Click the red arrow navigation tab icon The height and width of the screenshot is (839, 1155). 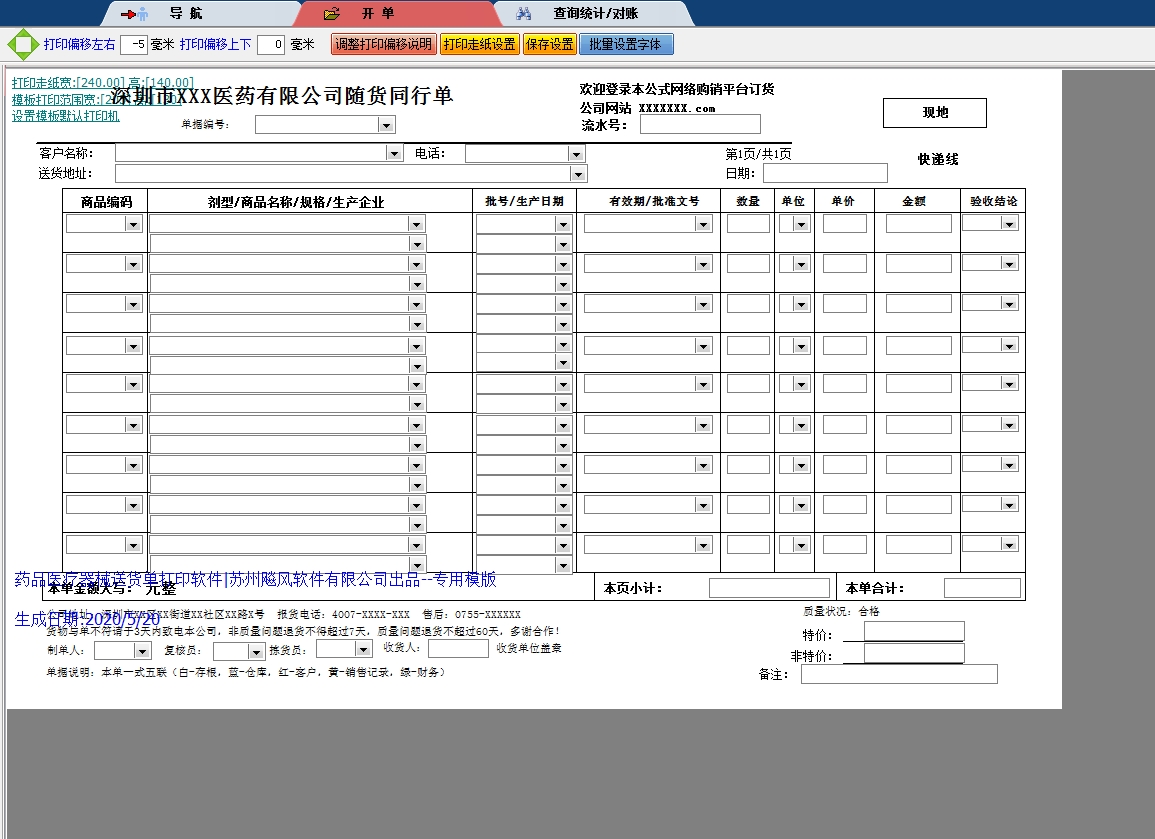click(134, 14)
